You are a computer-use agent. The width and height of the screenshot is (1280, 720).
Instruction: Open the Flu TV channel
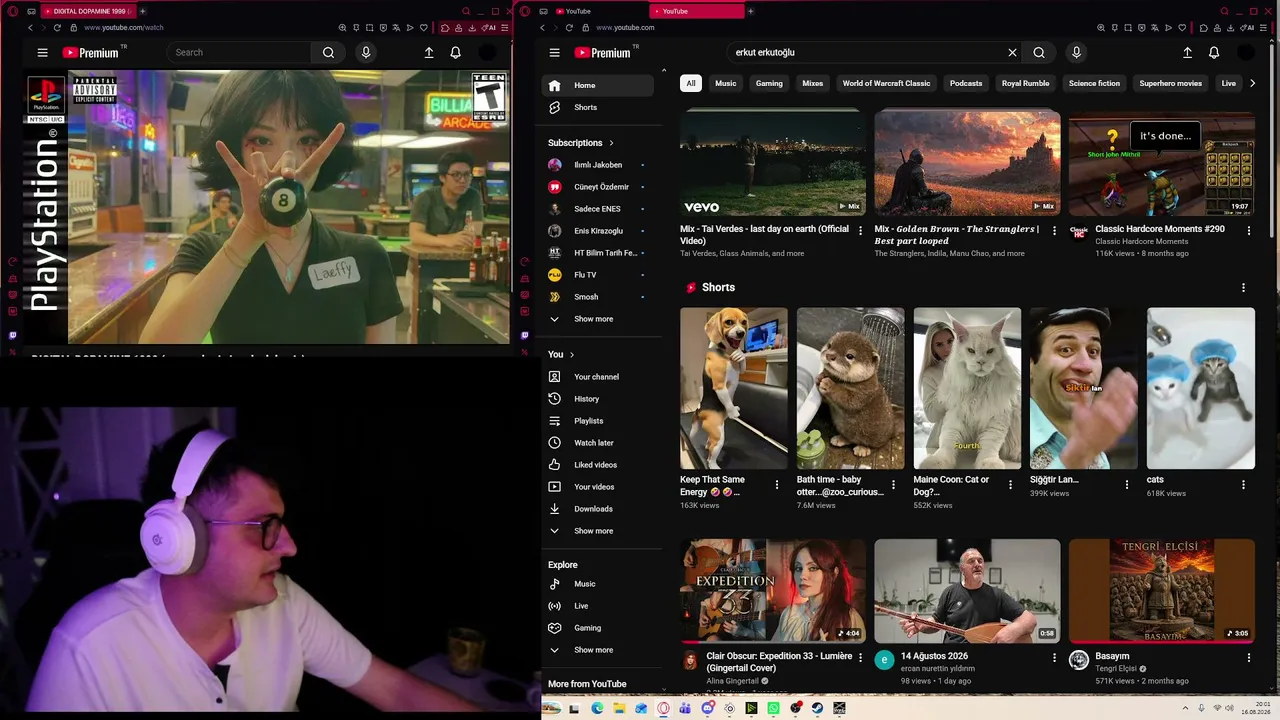coord(598,275)
